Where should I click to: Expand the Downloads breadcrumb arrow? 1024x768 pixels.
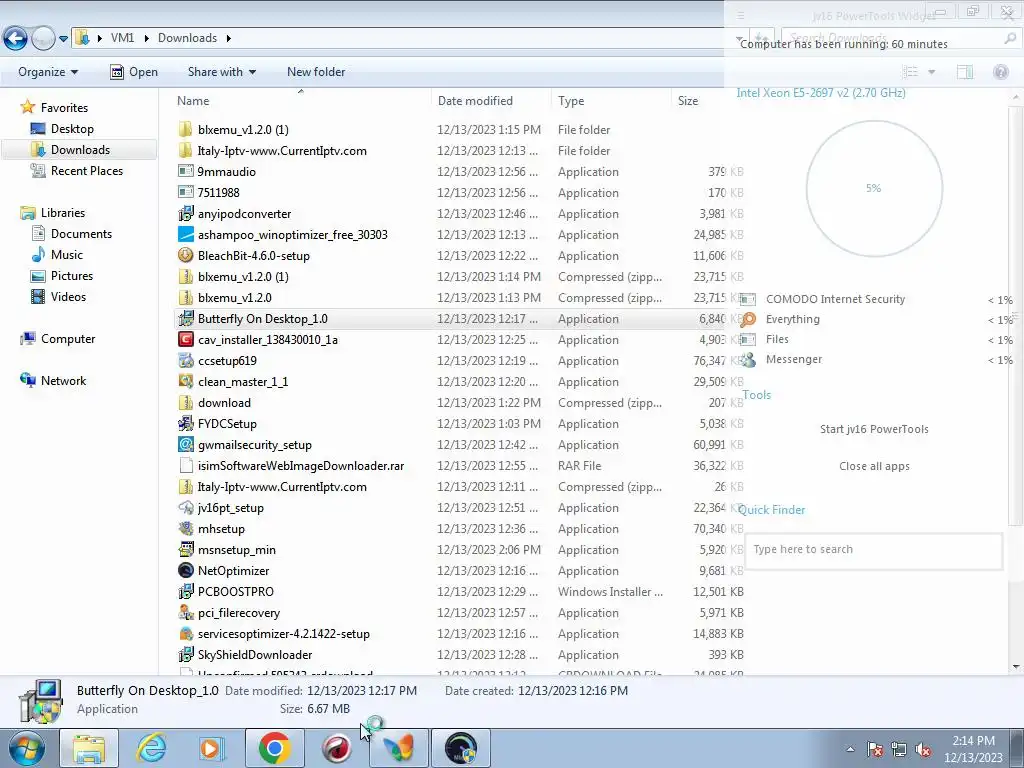[229, 38]
